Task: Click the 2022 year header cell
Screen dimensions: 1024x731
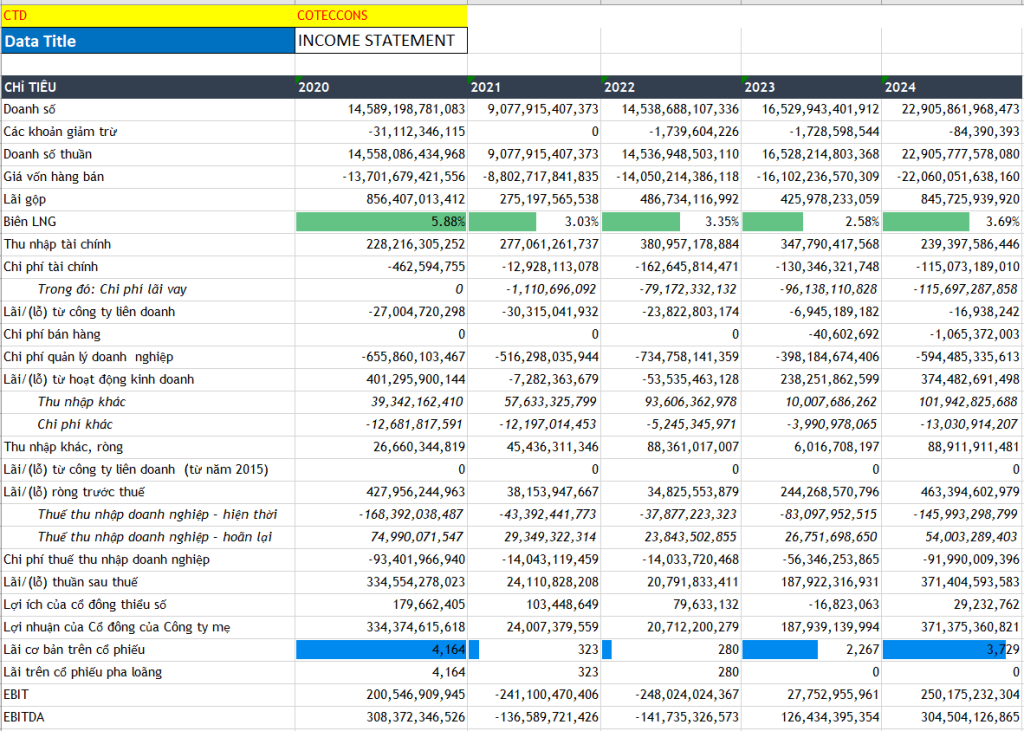Action: tap(670, 87)
